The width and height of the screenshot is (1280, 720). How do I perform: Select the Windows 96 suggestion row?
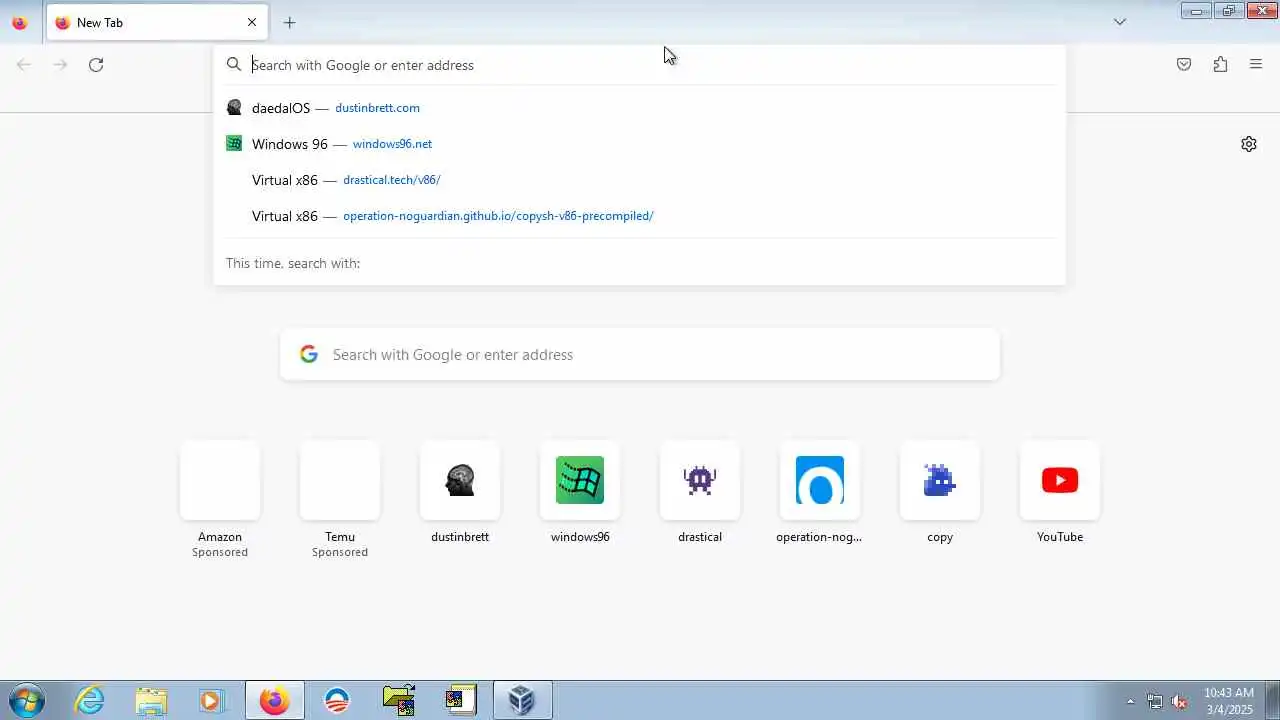(640, 144)
